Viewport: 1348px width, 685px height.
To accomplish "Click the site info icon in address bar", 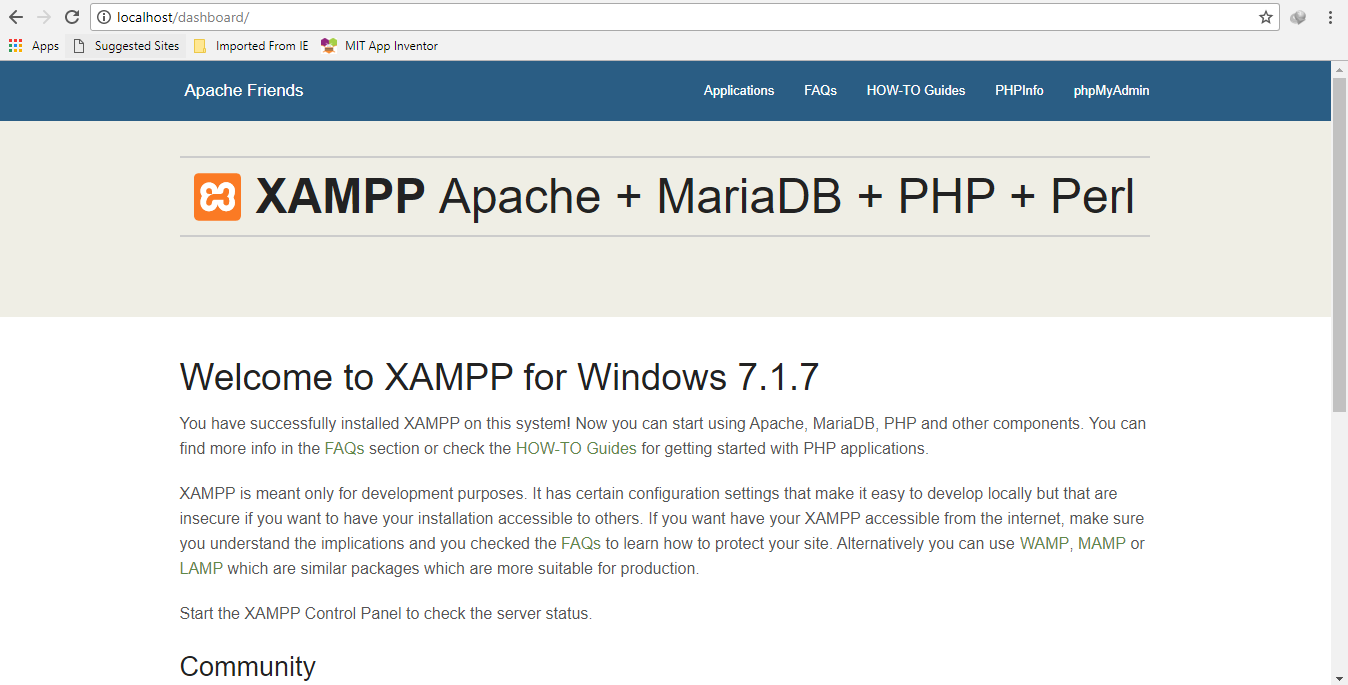I will (103, 17).
